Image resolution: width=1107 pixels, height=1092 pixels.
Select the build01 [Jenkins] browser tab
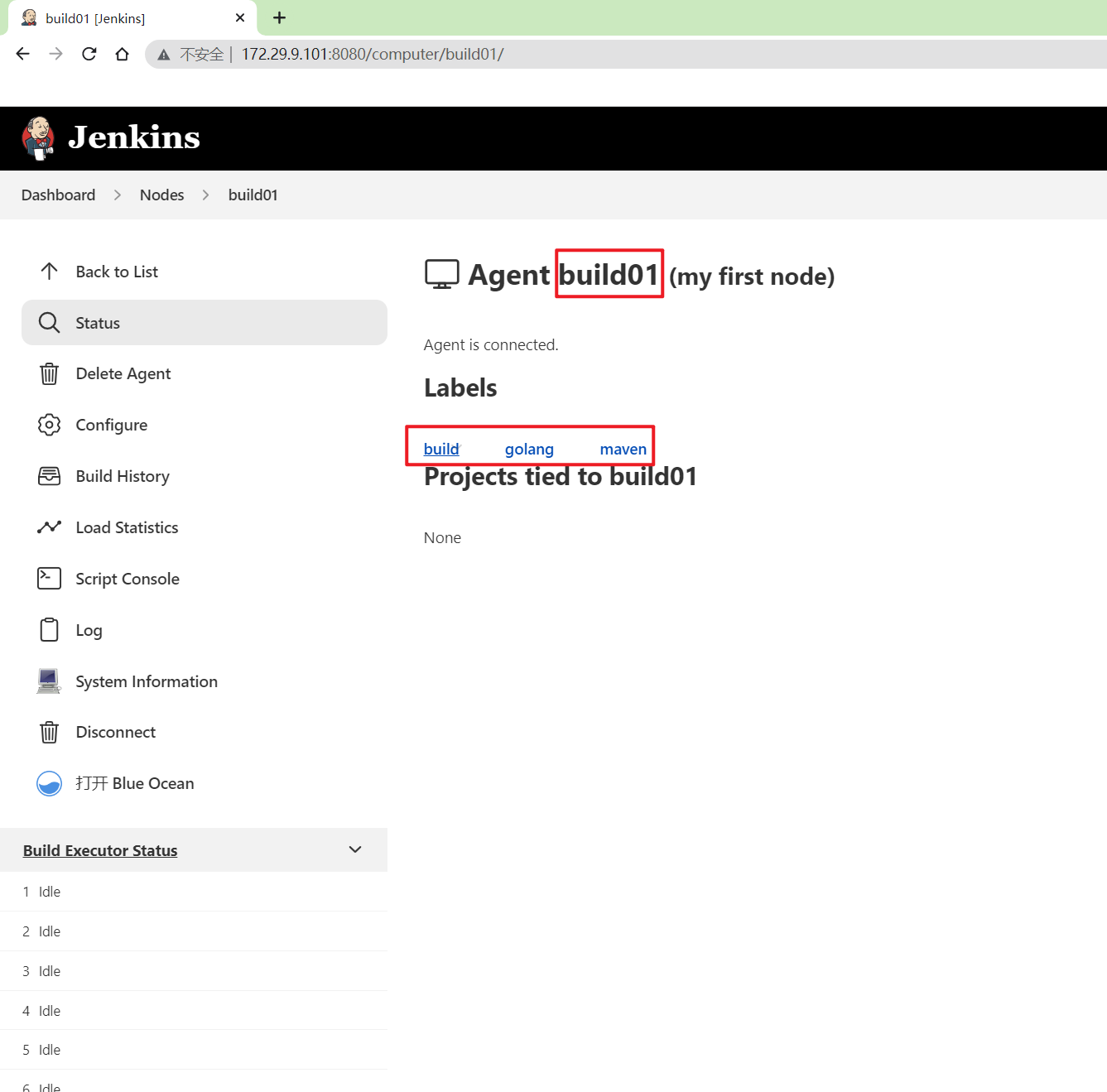pos(132,18)
